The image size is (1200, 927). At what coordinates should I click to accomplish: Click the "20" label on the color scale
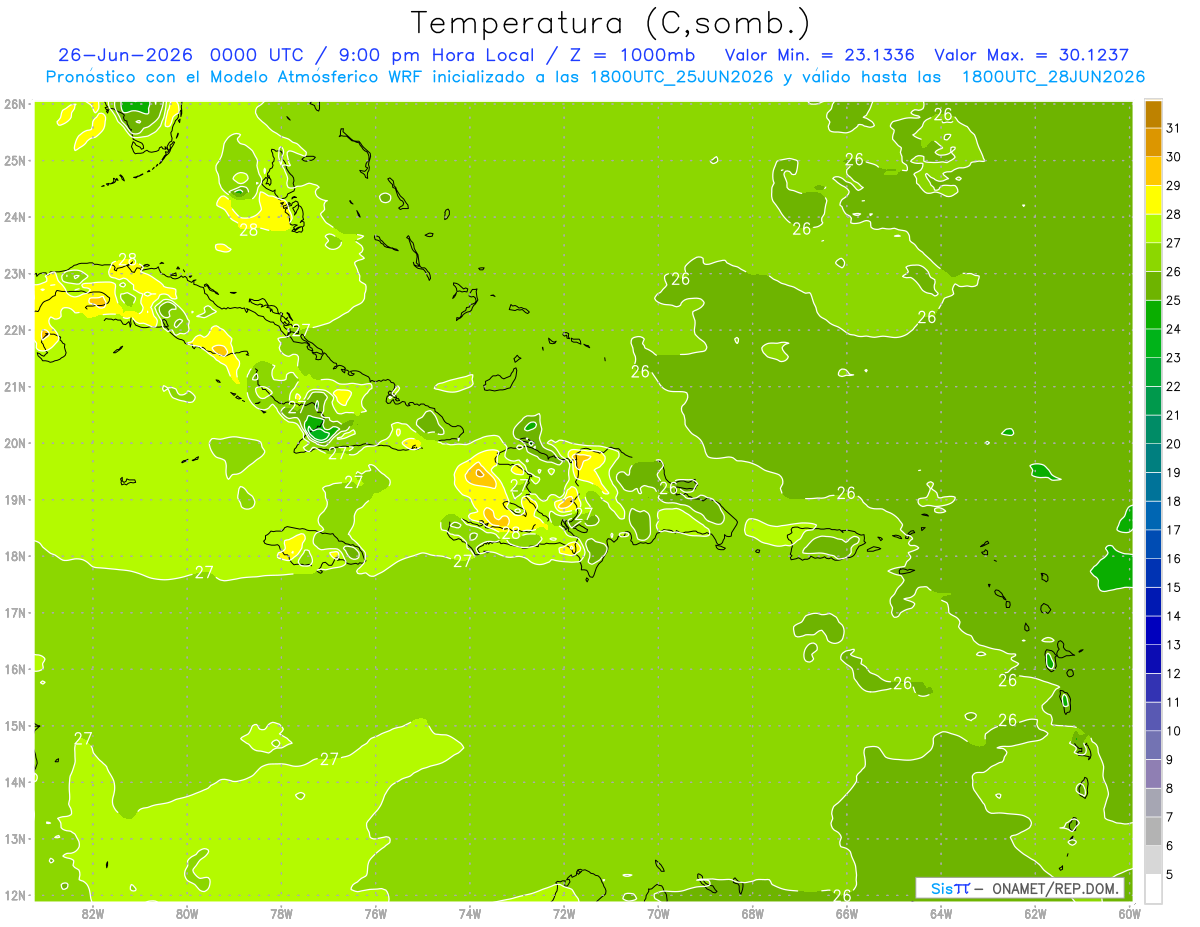1173,444
